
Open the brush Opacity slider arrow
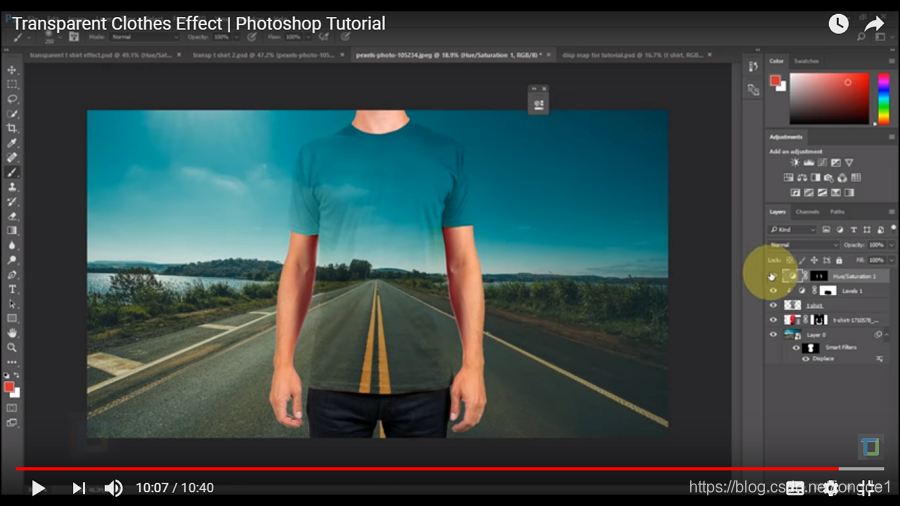[x=236, y=37]
